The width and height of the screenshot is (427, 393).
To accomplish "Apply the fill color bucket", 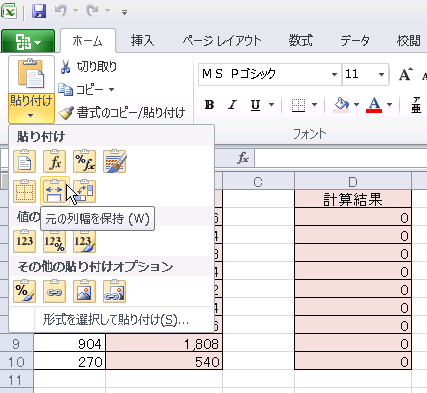I will (341, 105).
